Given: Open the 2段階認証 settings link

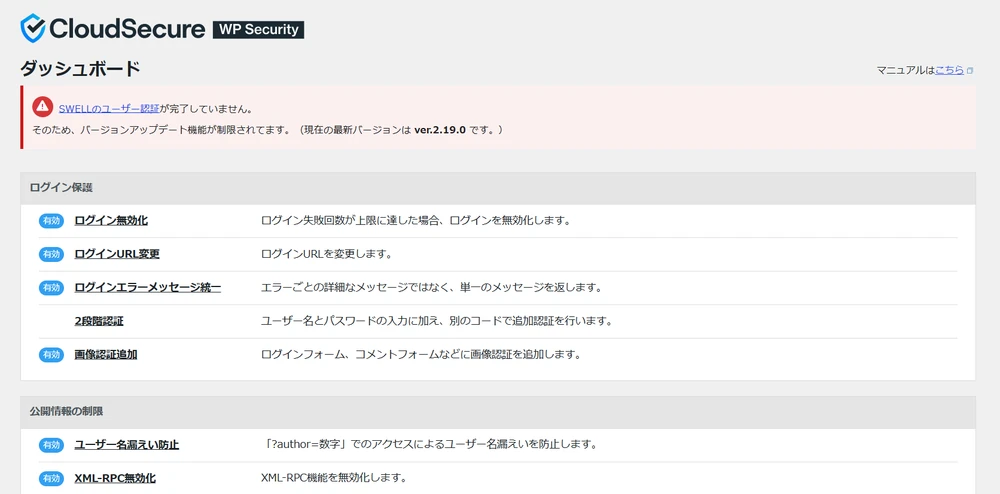Looking at the screenshot, I should click(99, 321).
